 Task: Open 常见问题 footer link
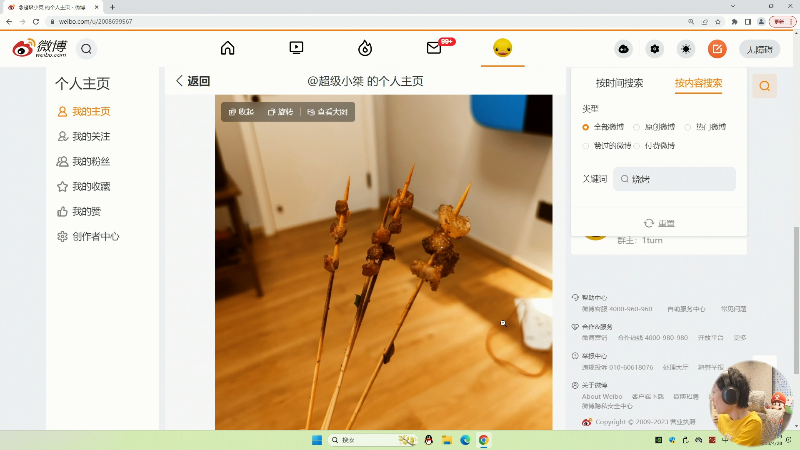click(734, 309)
